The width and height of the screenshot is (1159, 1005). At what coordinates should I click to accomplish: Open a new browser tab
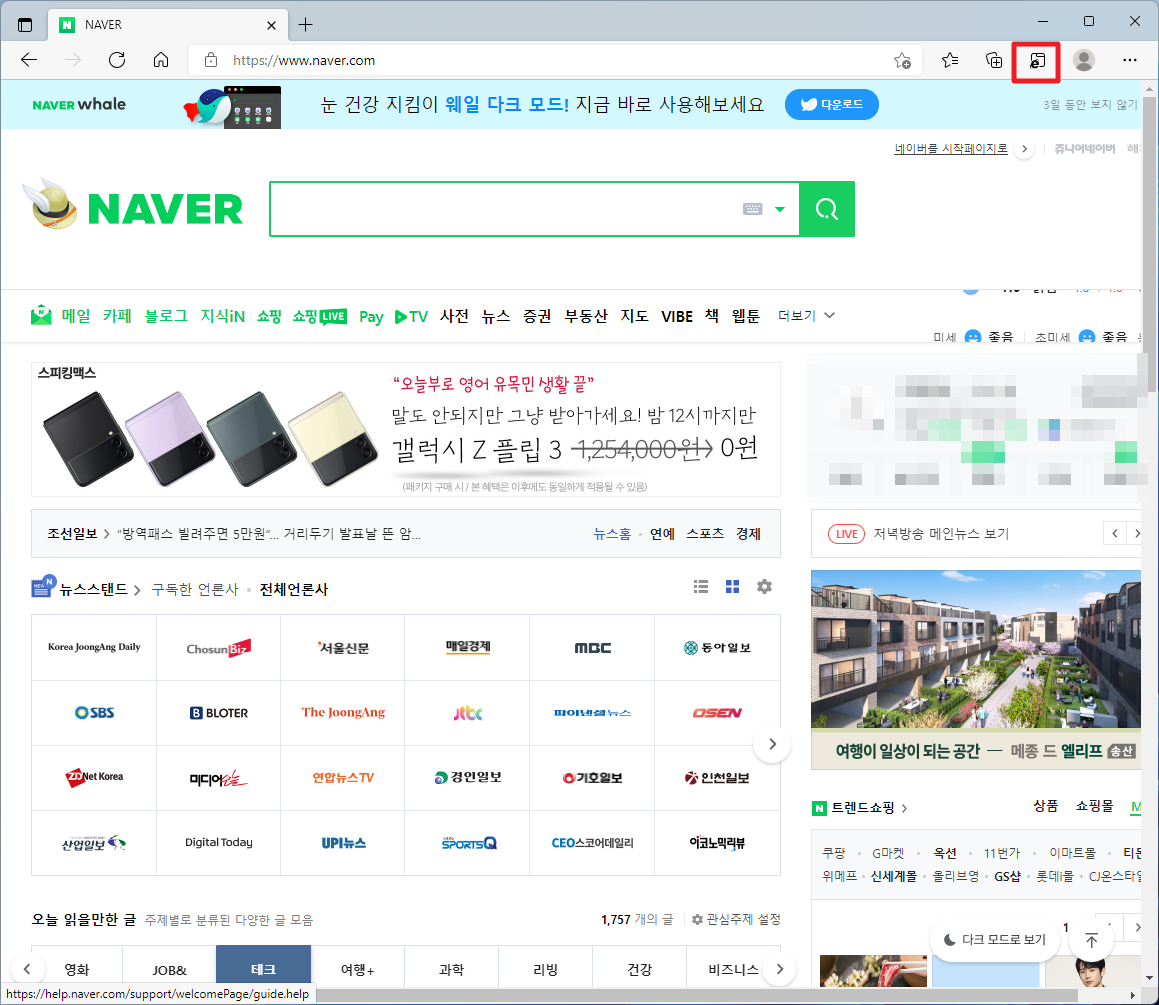(305, 24)
